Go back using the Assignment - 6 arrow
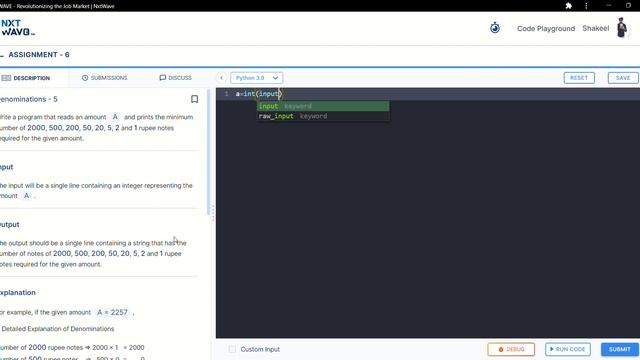The image size is (640, 360). point(2,55)
